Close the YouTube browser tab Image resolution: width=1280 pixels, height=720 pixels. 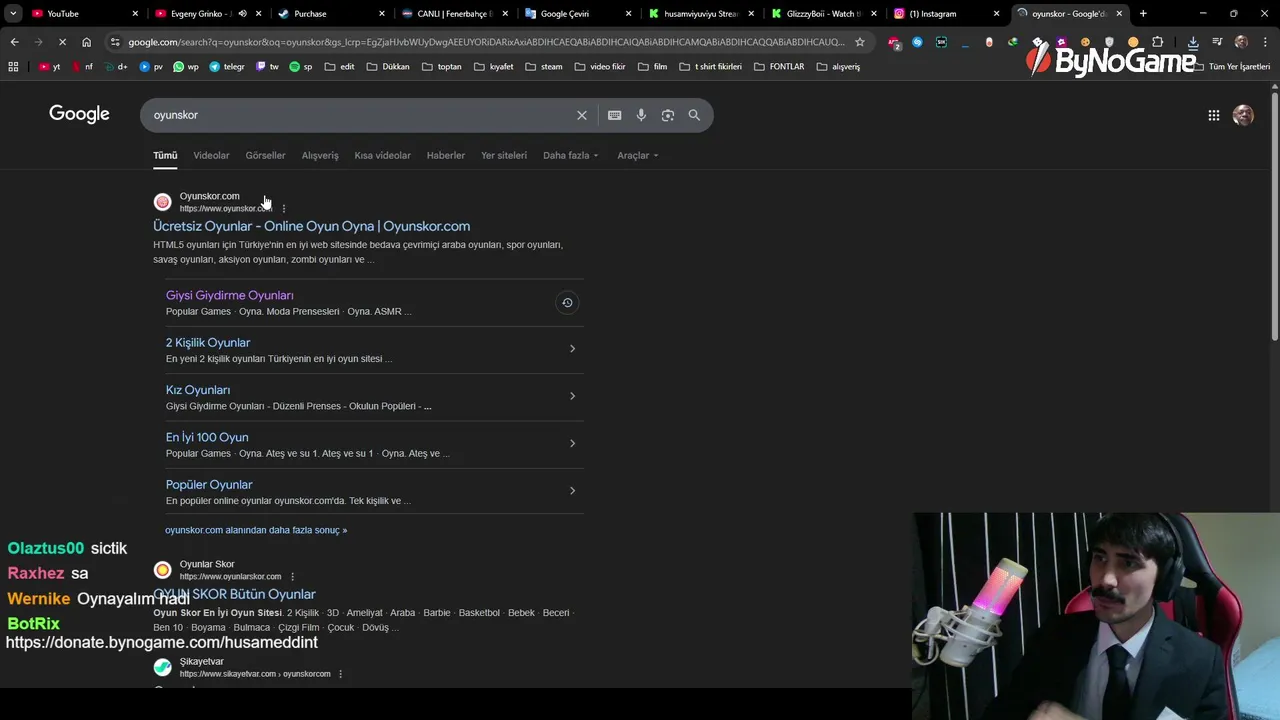point(135,14)
